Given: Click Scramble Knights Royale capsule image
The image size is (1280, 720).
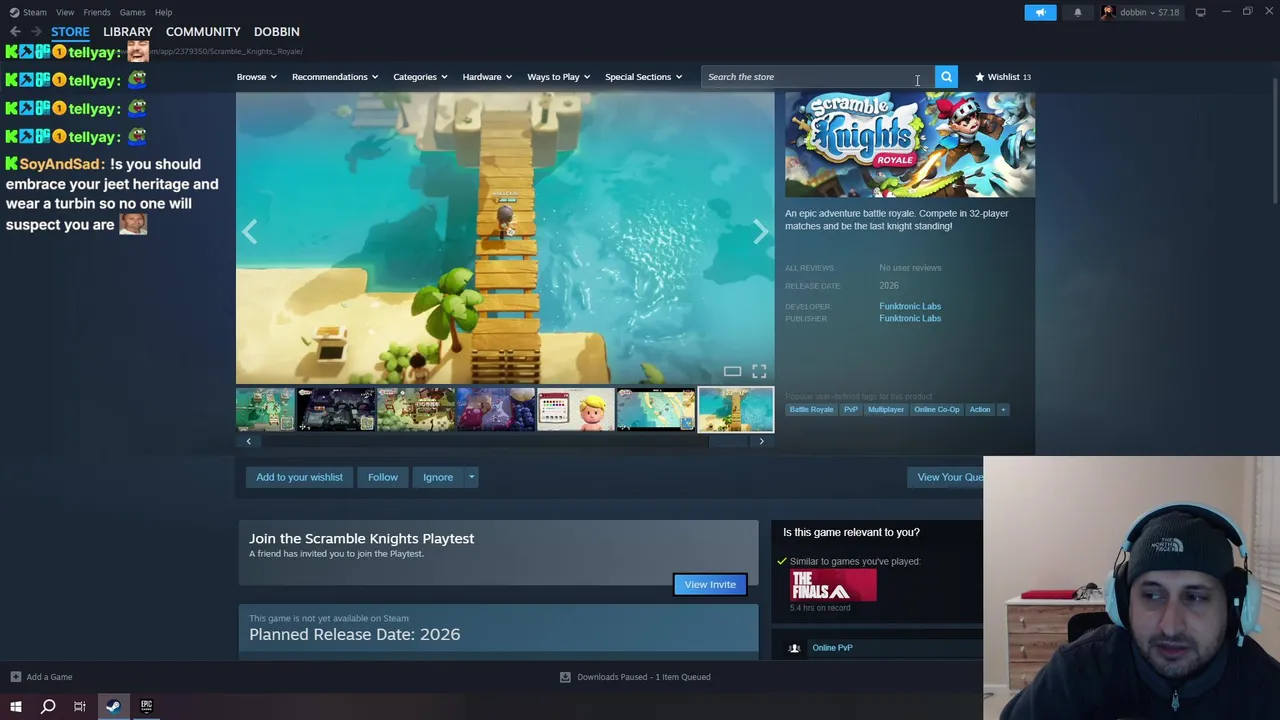Looking at the screenshot, I should [910, 145].
